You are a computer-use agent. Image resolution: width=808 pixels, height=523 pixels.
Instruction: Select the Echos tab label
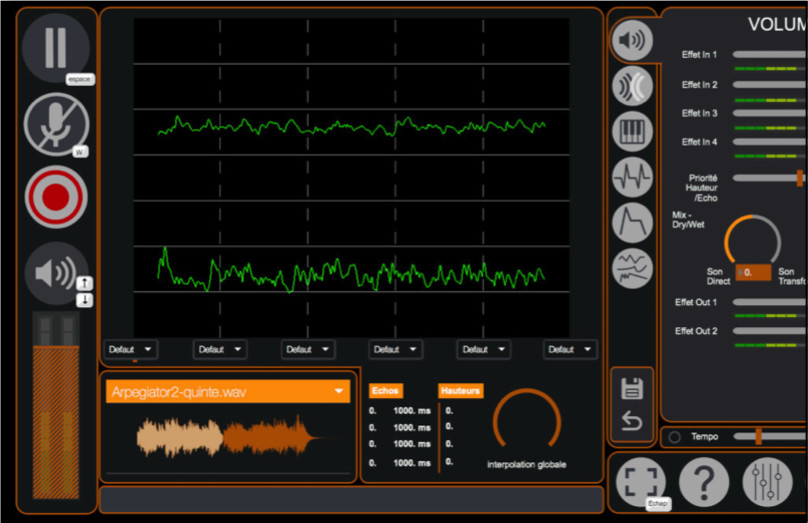coord(385,391)
